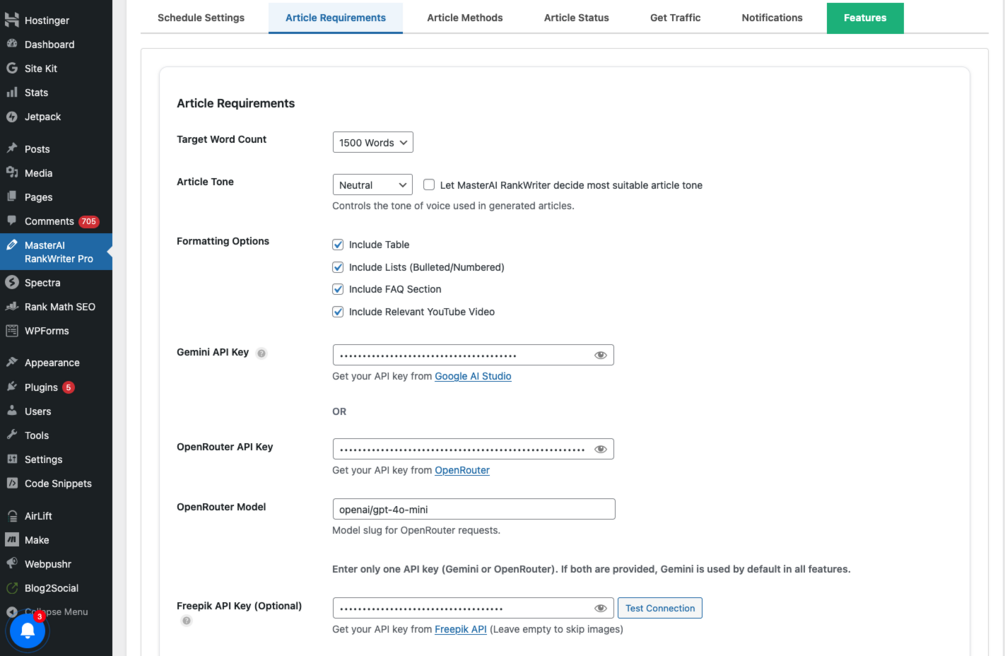Click the Plugins plug icon
This screenshot has height=656, width=1005.
click(12, 387)
